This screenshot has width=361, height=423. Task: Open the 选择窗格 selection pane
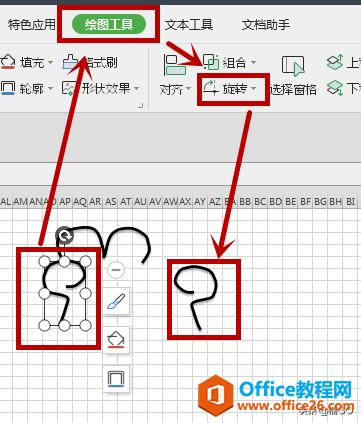tap(293, 76)
